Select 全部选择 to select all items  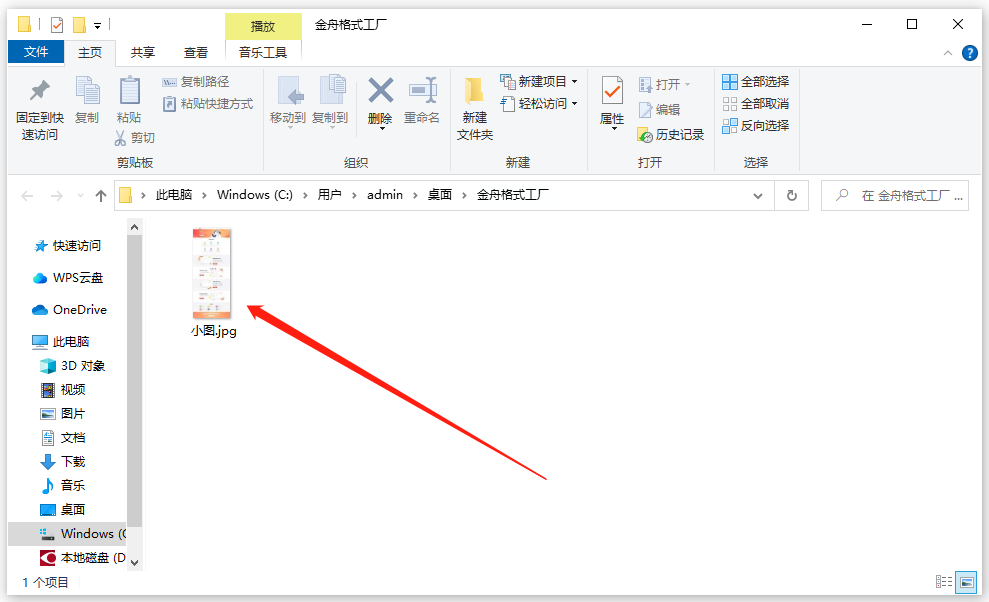[x=753, y=81]
